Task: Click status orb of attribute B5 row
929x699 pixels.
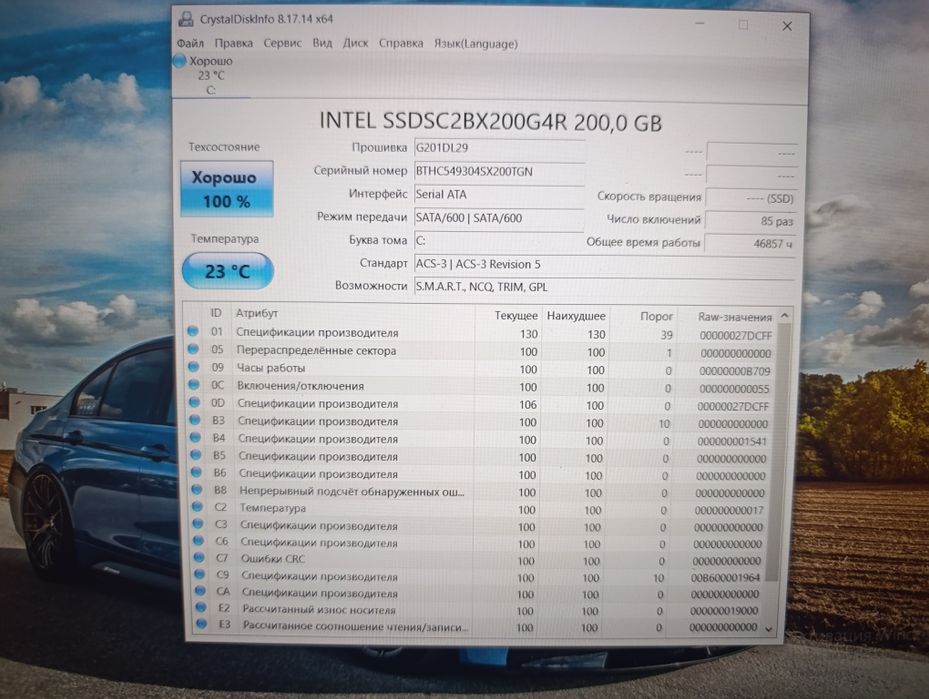Action: [x=196, y=455]
